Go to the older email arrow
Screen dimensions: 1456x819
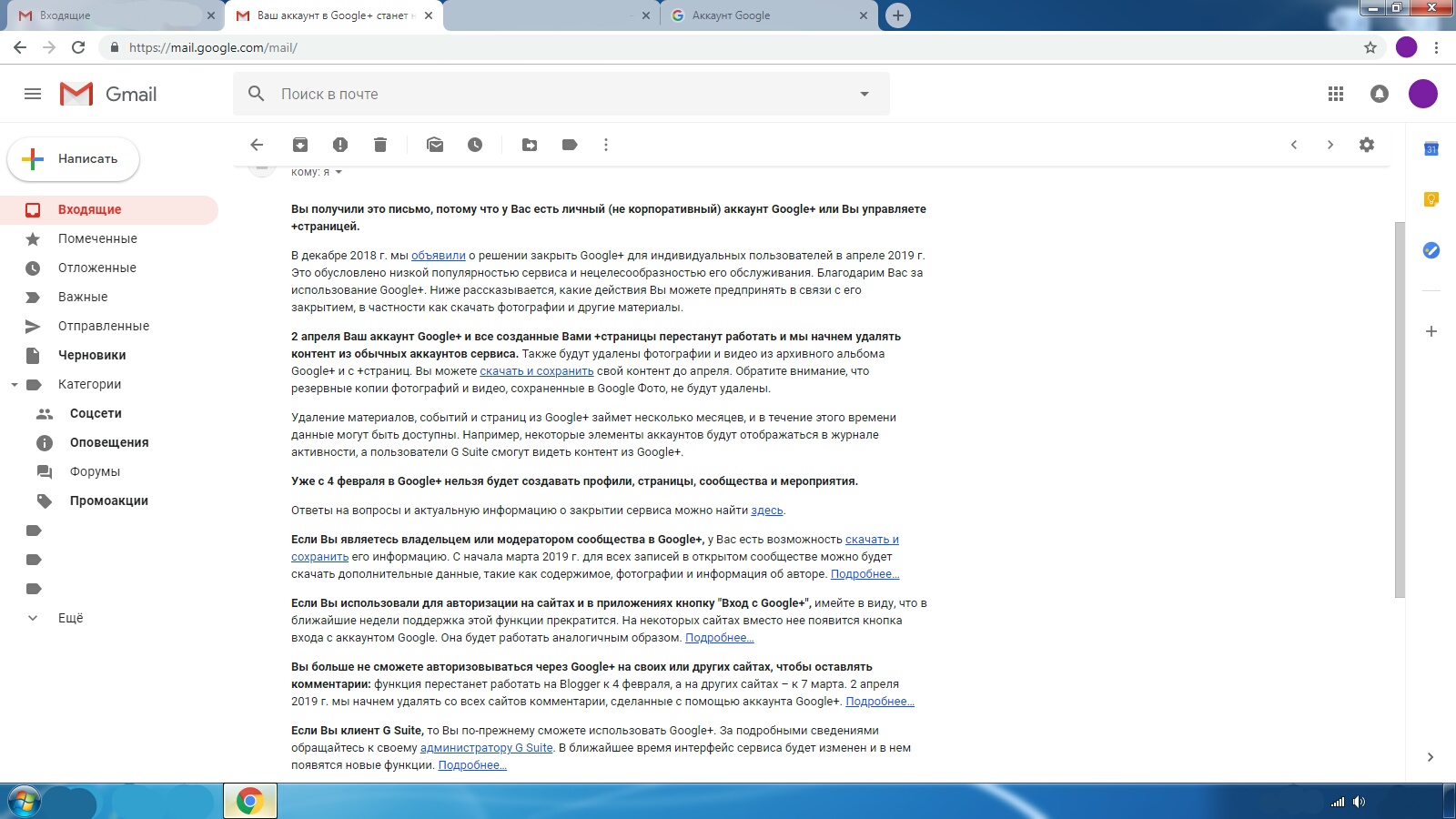coord(1330,145)
